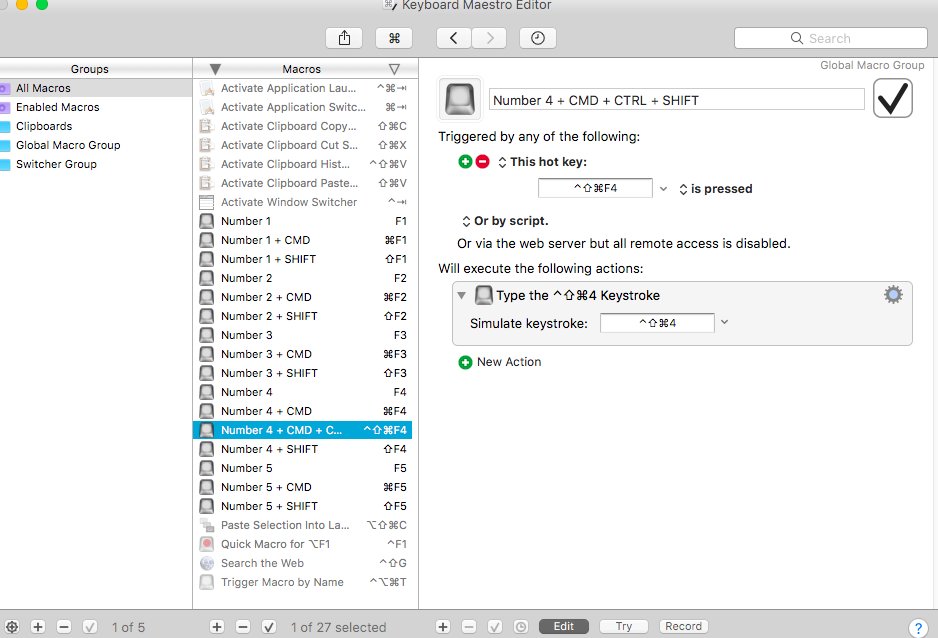Select the 'Number 4 + CMD + C...' row
Viewport: 938px width, 638px height.
pyautogui.click(x=303, y=430)
